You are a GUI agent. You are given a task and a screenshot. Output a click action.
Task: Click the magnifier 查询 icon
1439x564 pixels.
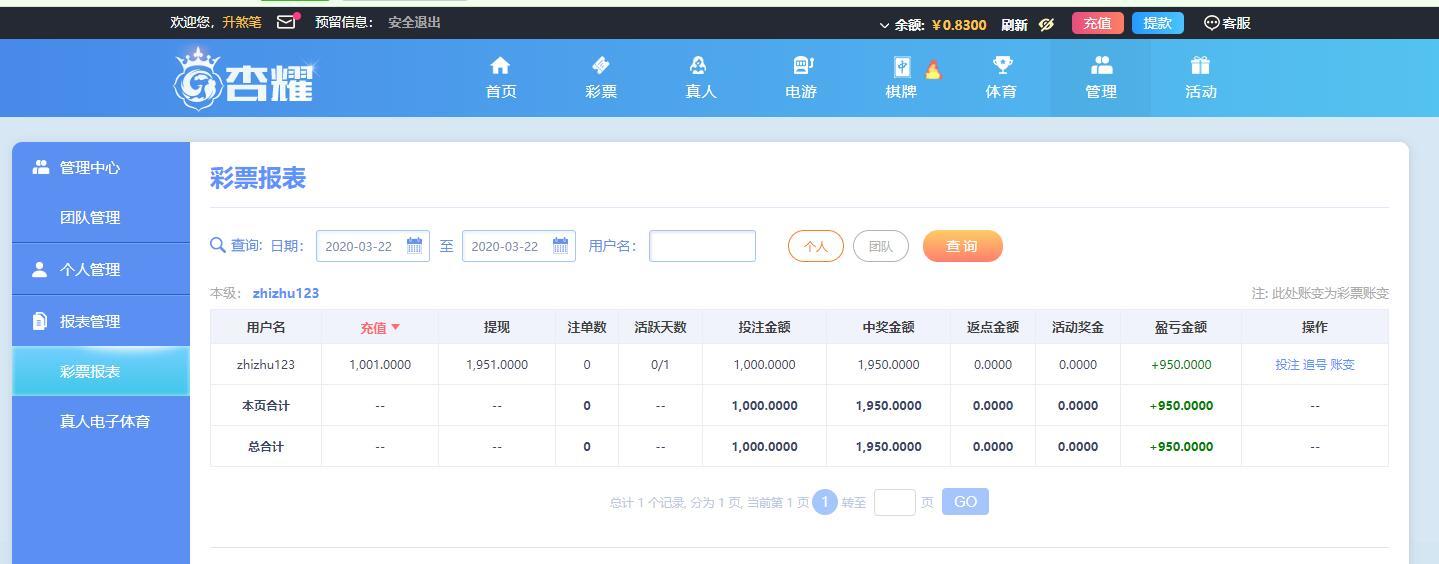(218, 245)
